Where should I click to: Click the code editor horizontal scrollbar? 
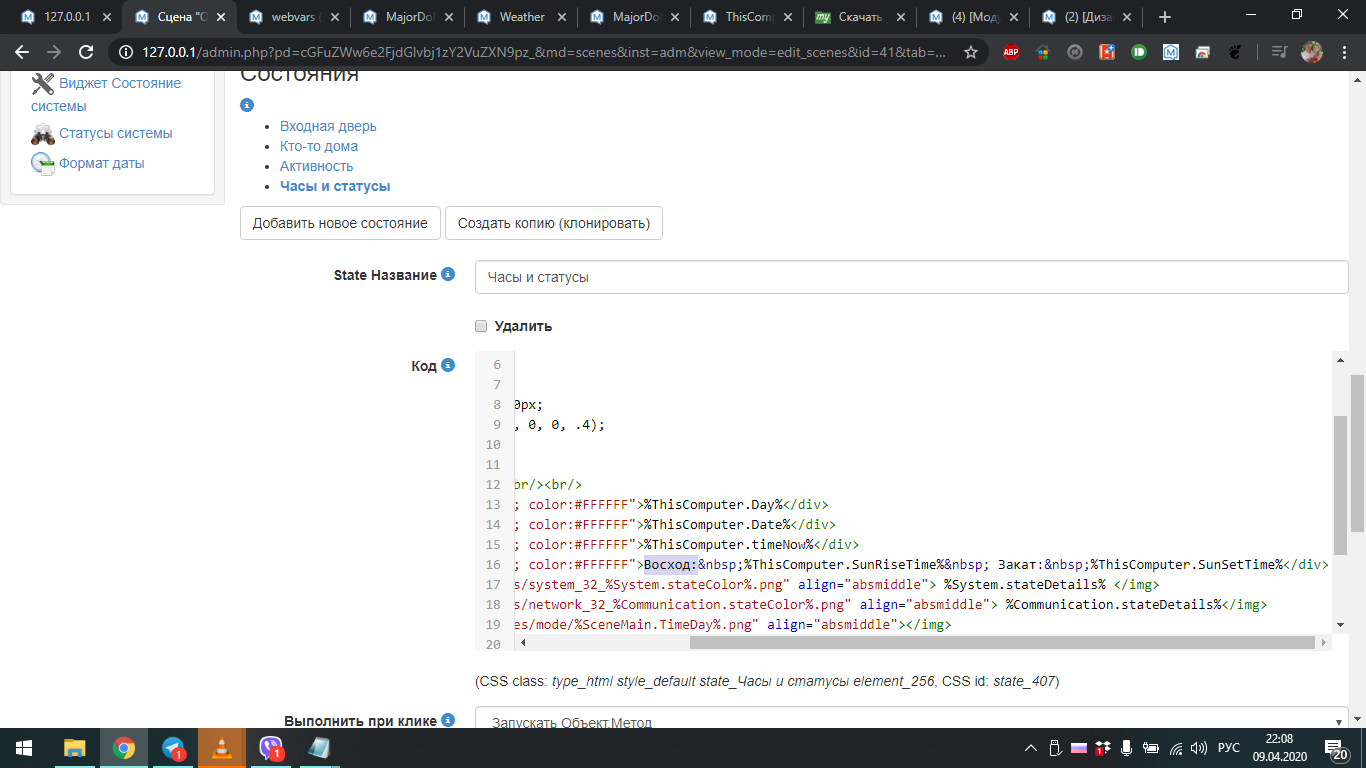1000,643
